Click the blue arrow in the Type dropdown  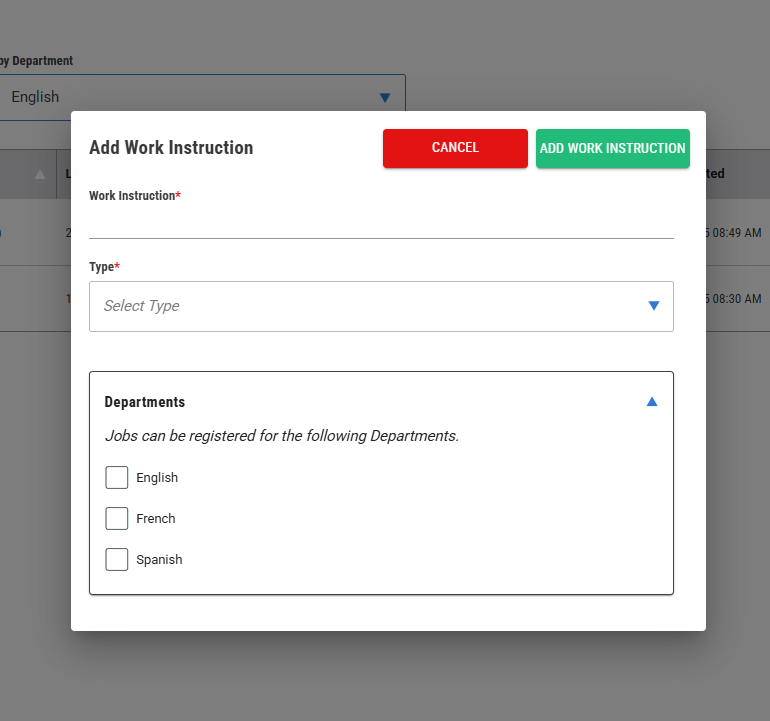coord(654,306)
